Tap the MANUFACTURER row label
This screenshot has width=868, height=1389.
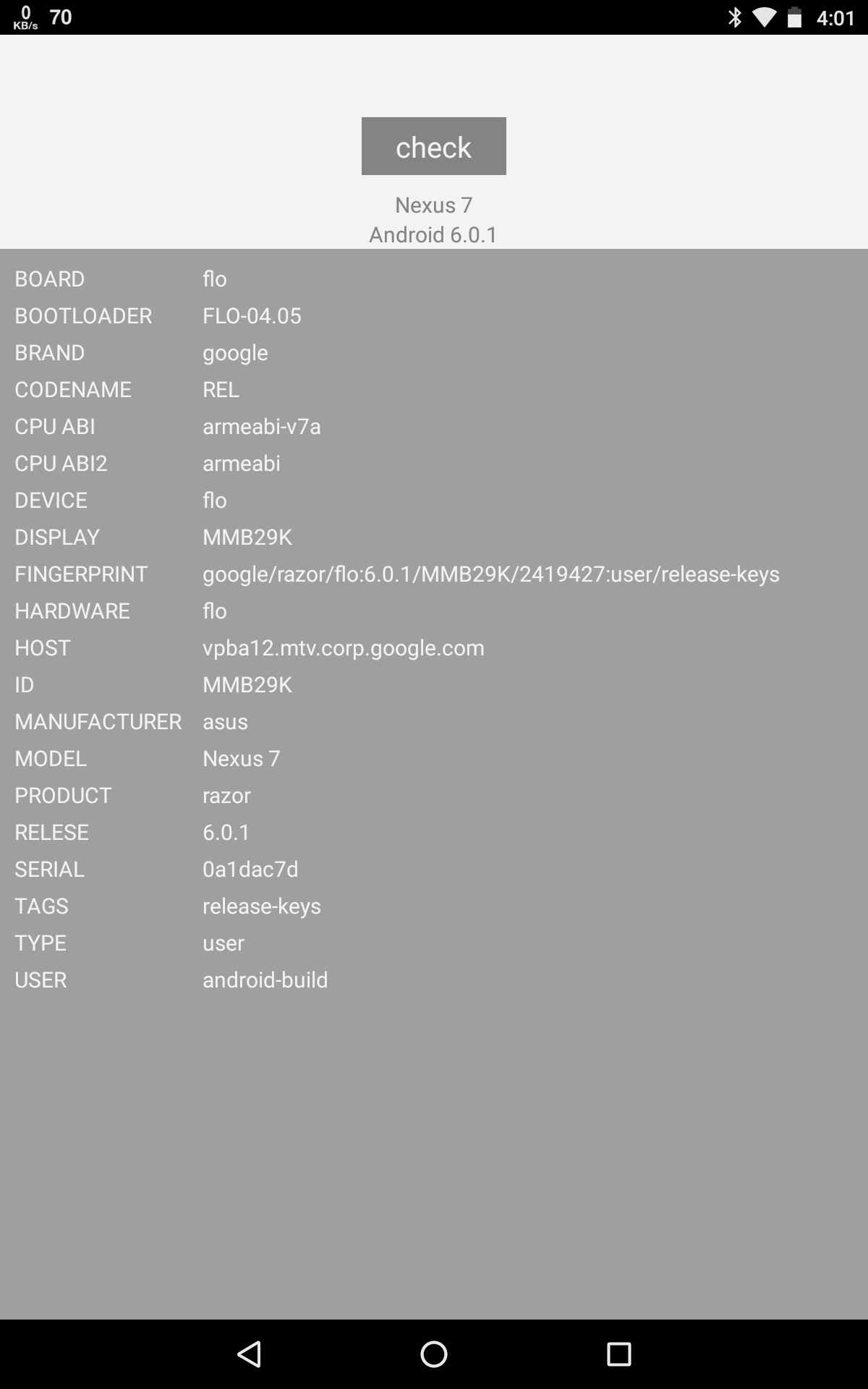(x=98, y=721)
